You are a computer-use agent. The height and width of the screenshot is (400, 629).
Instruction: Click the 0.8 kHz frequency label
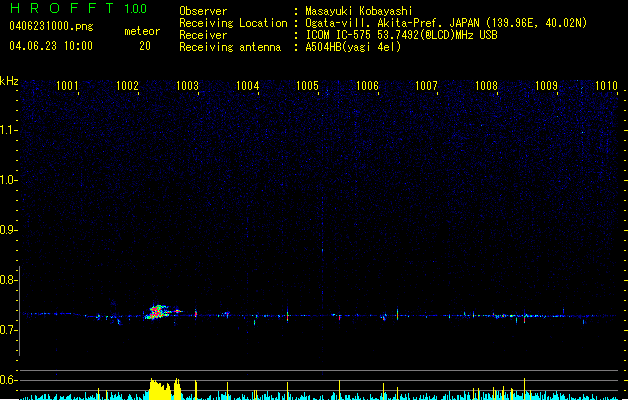click(x=9, y=280)
